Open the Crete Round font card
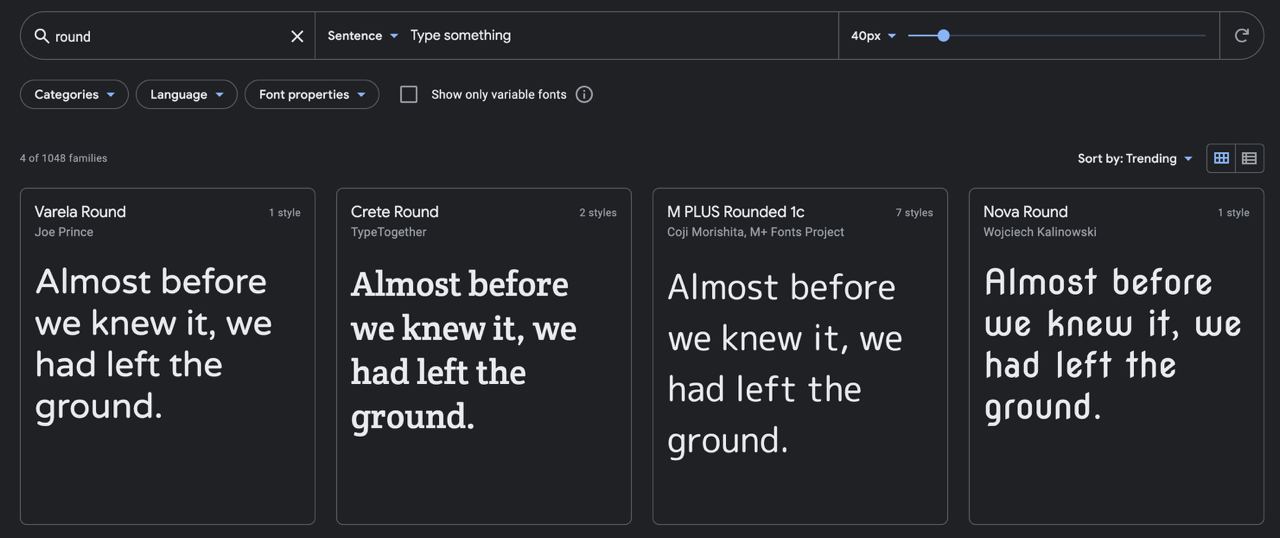The image size is (1280, 538). (x=483, y=355)
